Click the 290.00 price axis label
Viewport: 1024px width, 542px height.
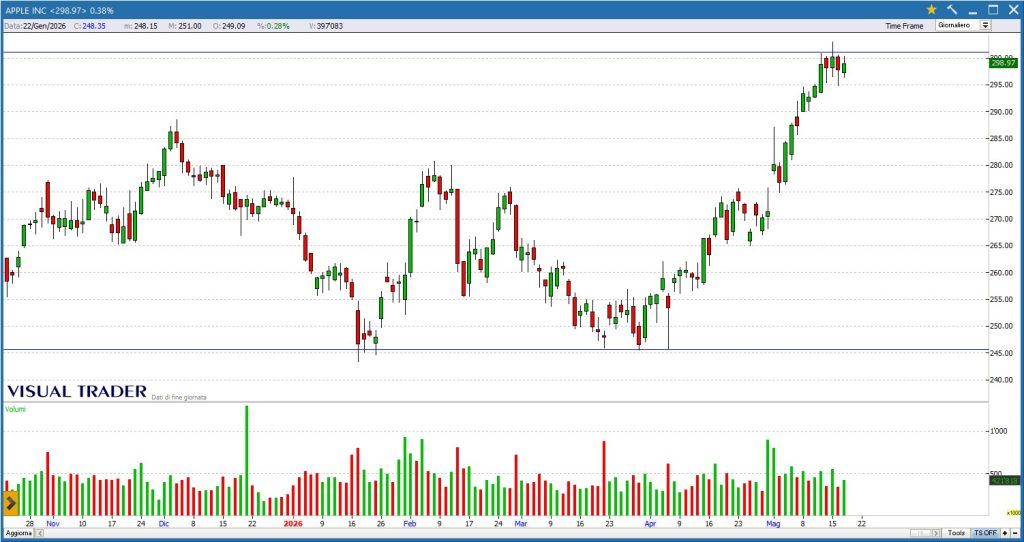click(1004, 112)
